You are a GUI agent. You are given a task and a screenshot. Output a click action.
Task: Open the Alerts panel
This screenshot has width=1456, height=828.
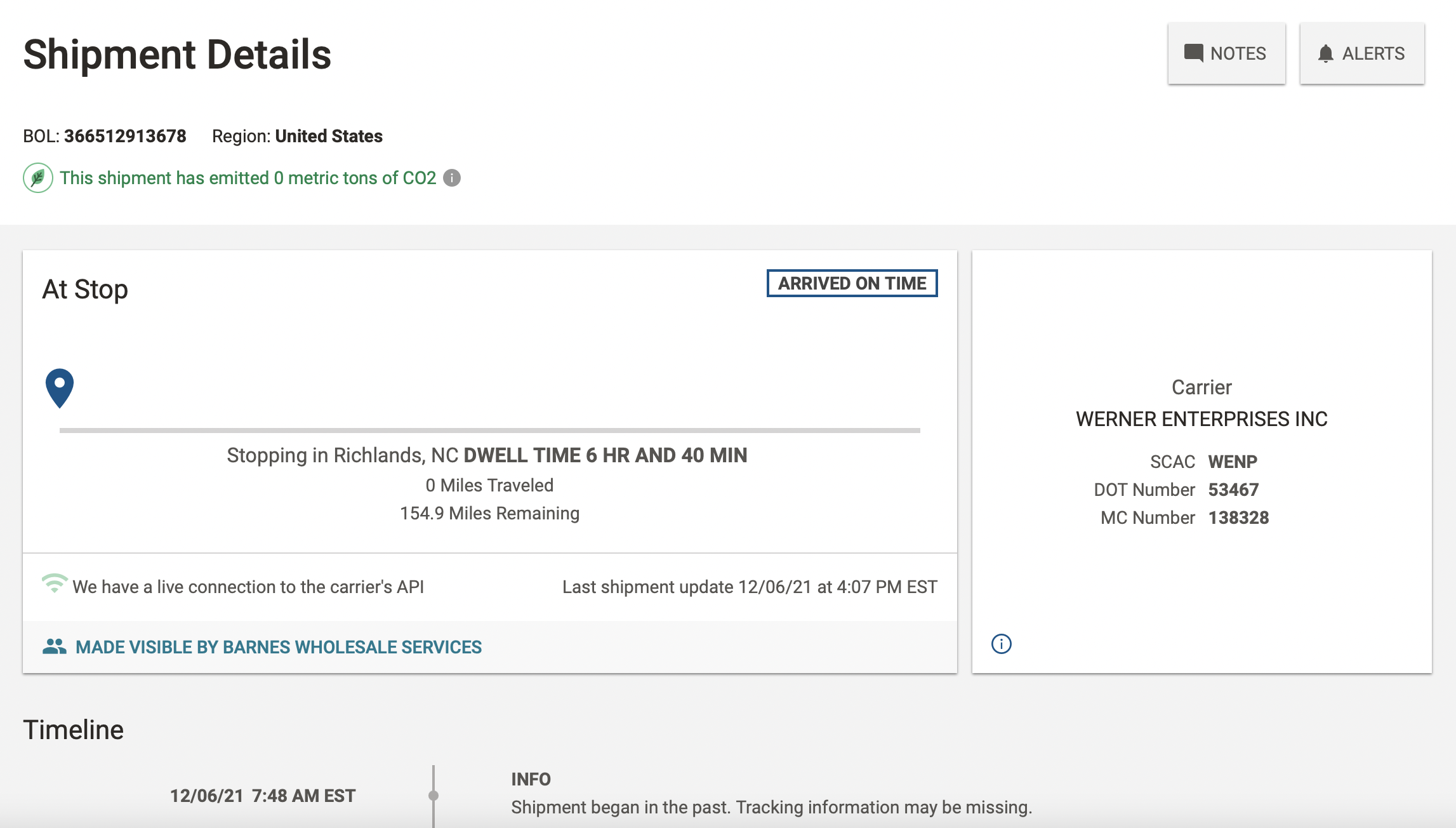click(x=1362, y=53)
